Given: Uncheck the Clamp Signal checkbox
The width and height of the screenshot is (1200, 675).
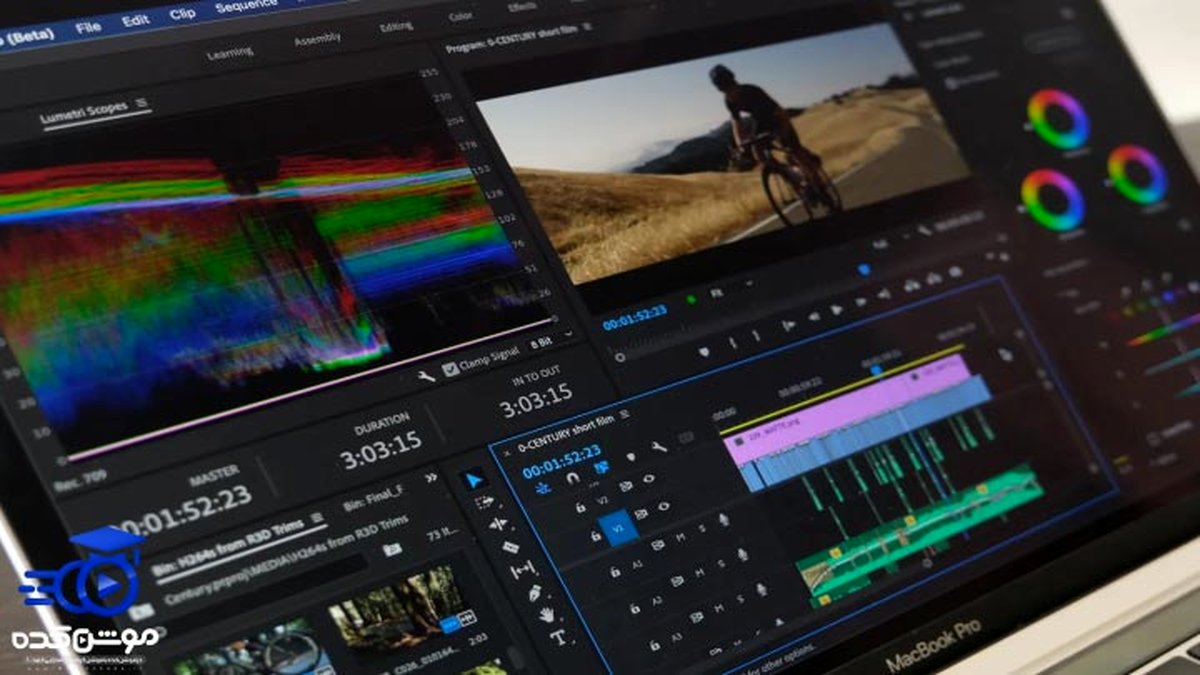Looking at the screenshot, I should pos(450,368).
